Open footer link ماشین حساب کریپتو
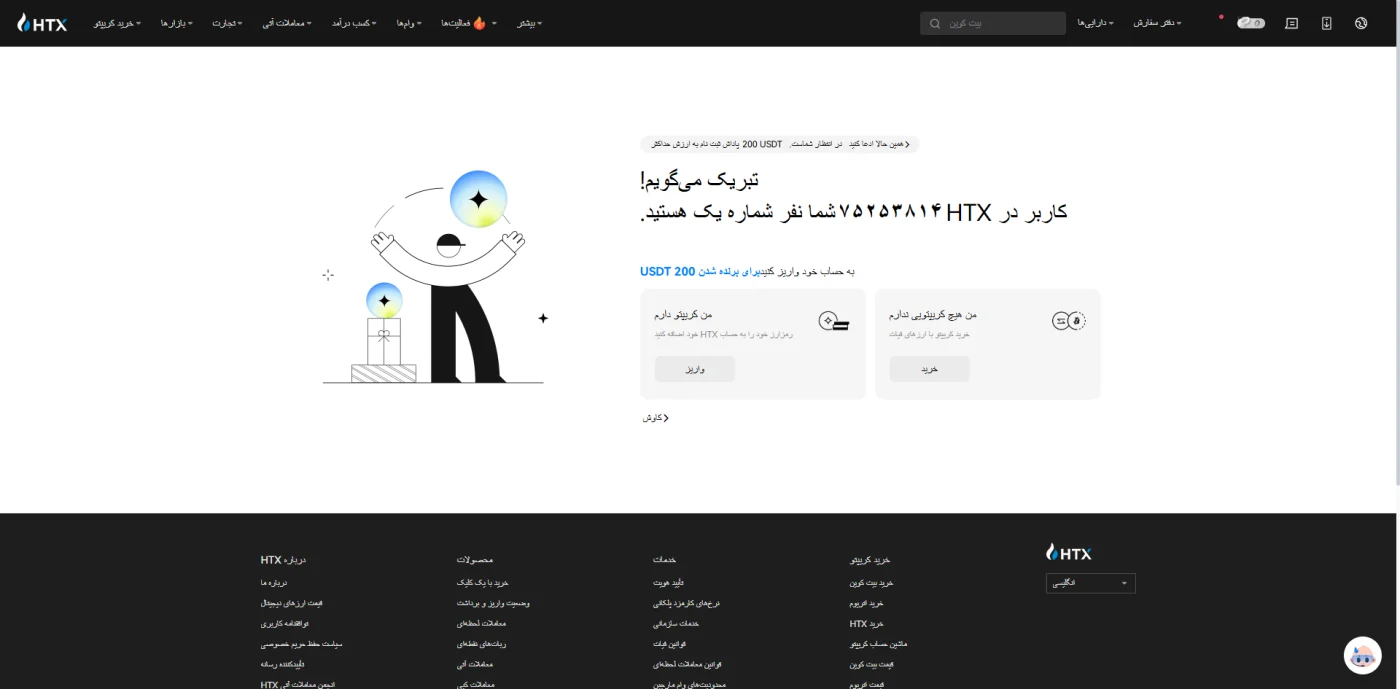Image resolution: width=1400 pixels, height=689 pixels. (878, 644)
